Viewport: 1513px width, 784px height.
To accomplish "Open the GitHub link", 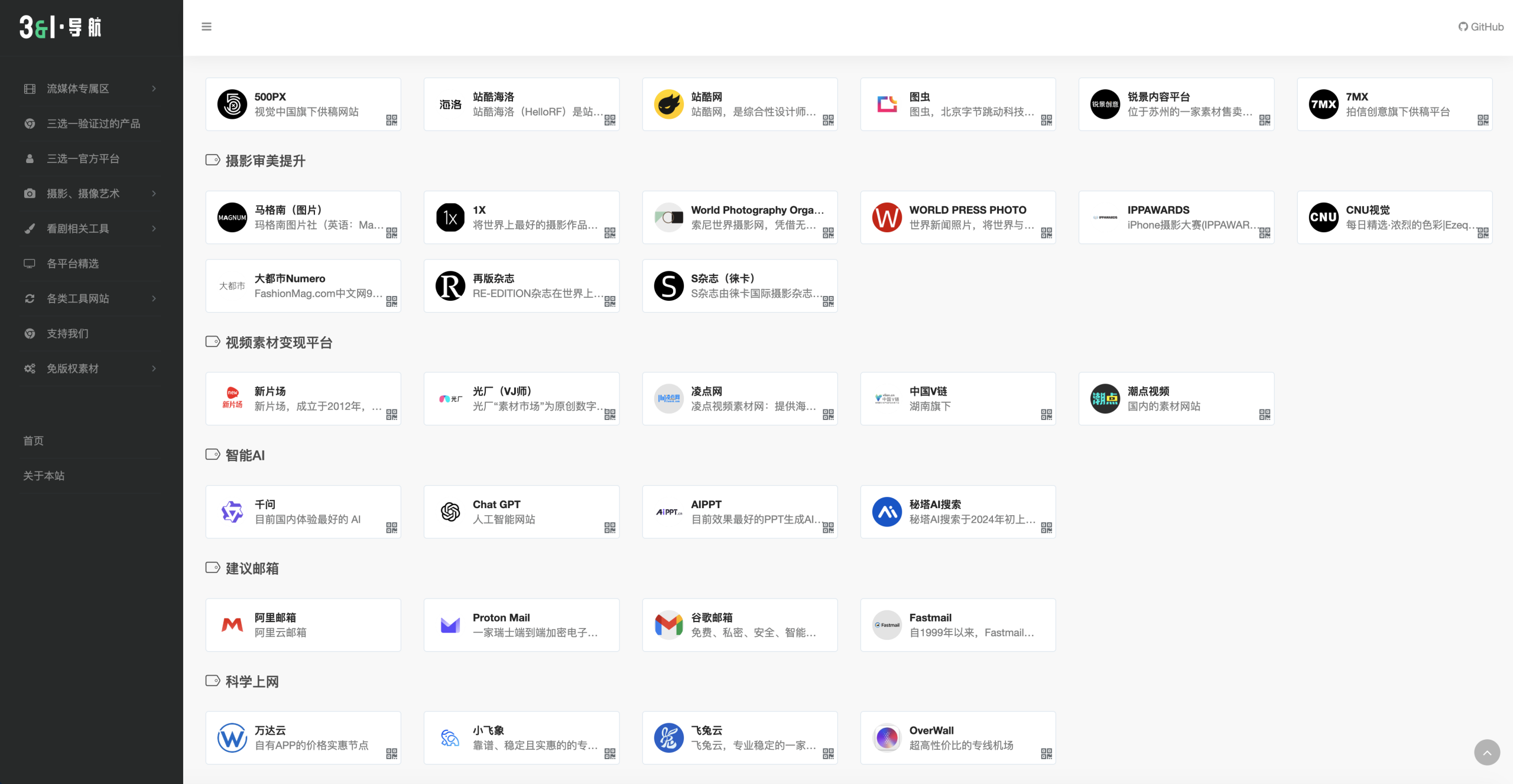I will coord(1480,27).
